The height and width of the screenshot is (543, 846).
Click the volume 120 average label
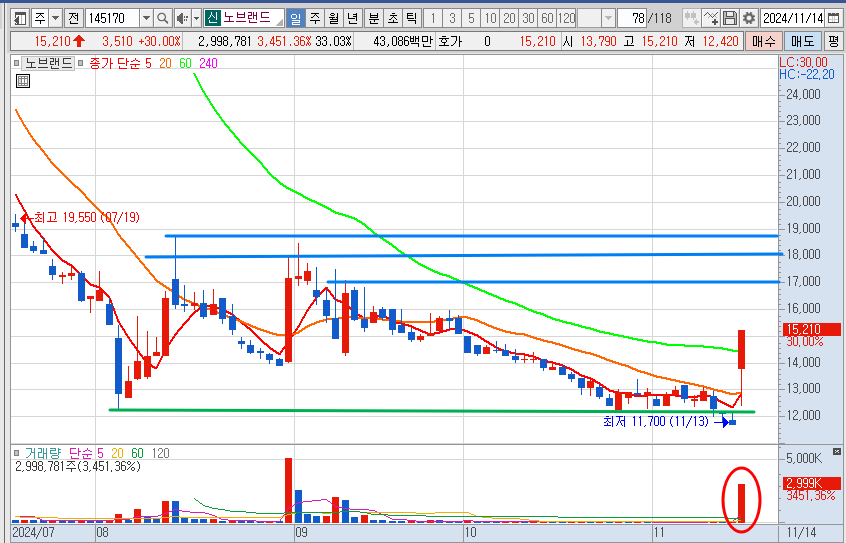tap(160, 453)
